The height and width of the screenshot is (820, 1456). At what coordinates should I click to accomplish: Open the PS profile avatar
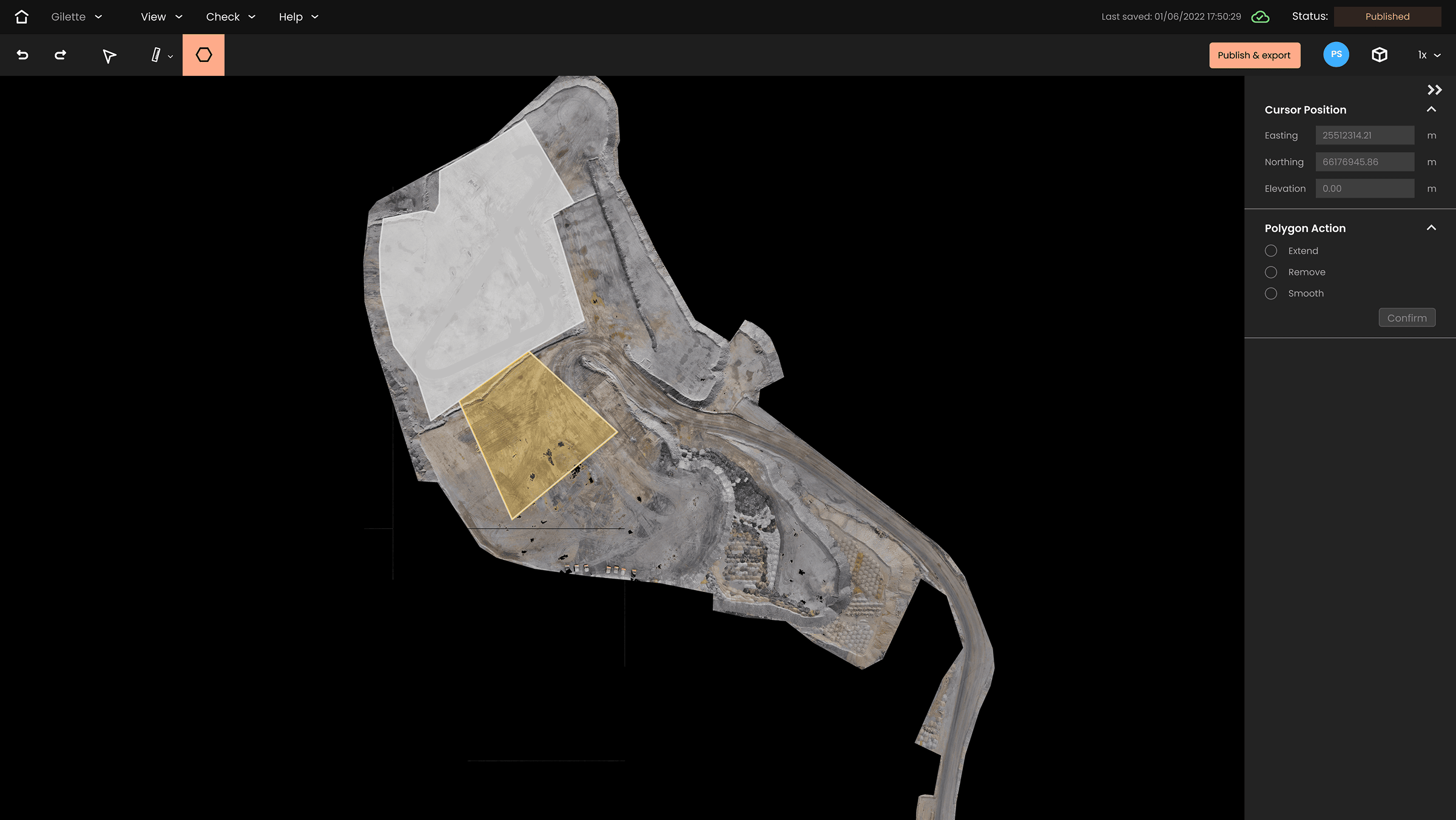pos(1336,55)
